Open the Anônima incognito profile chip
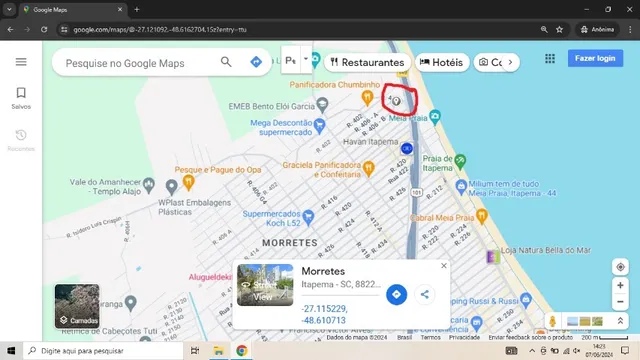640x360 pixels. click(598, 29)
